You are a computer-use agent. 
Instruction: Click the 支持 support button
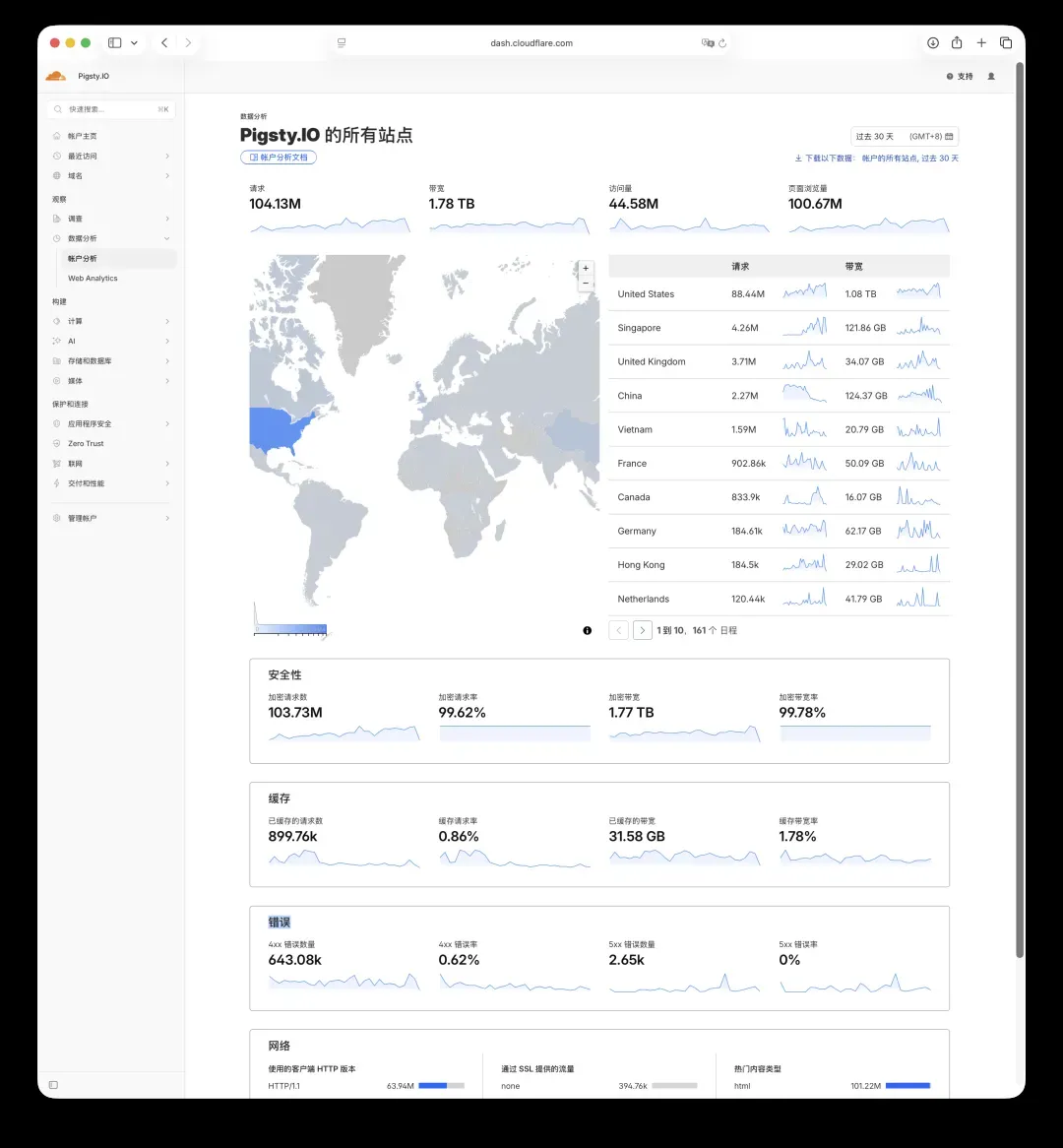tap(960, 76)
